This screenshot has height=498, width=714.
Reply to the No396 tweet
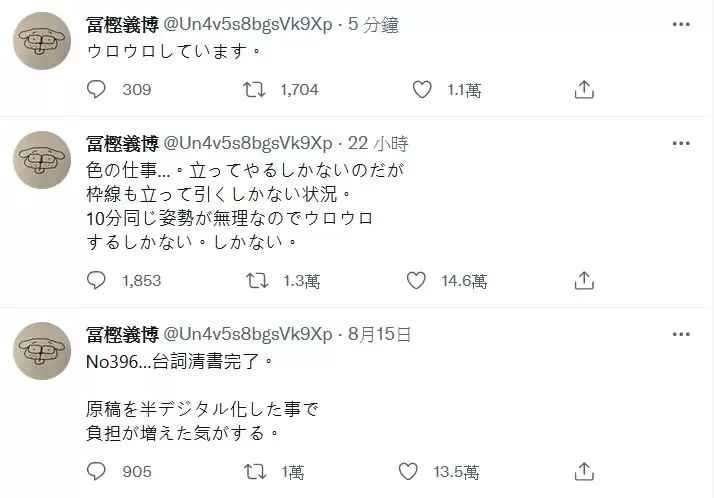click(x=97, y=472)
